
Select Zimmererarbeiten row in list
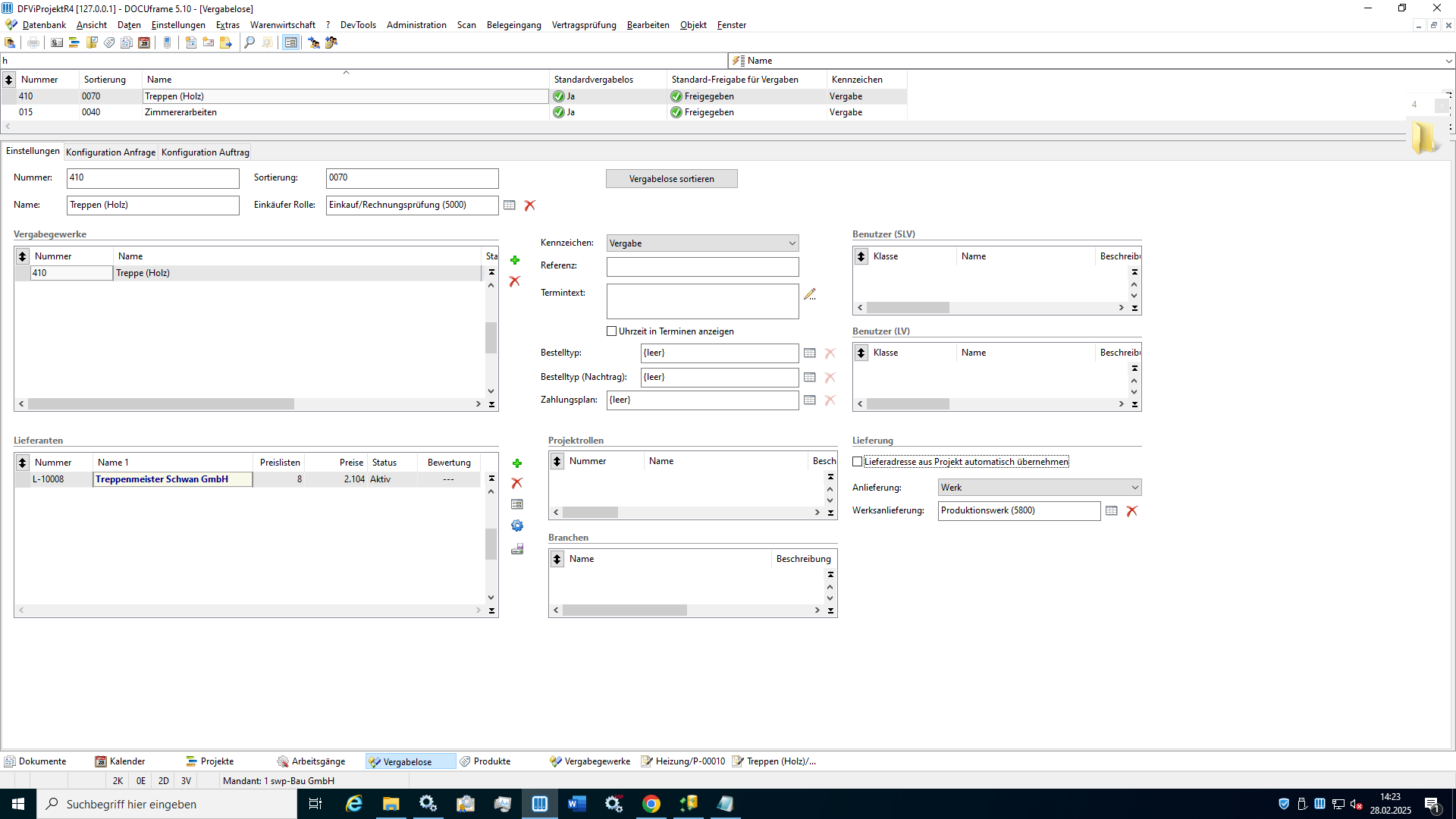click(x=453, y=112)
